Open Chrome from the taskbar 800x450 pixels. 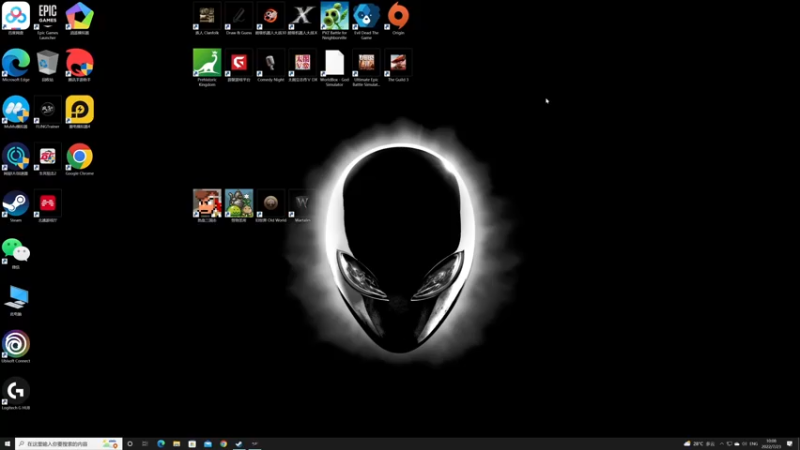(223, 444)
